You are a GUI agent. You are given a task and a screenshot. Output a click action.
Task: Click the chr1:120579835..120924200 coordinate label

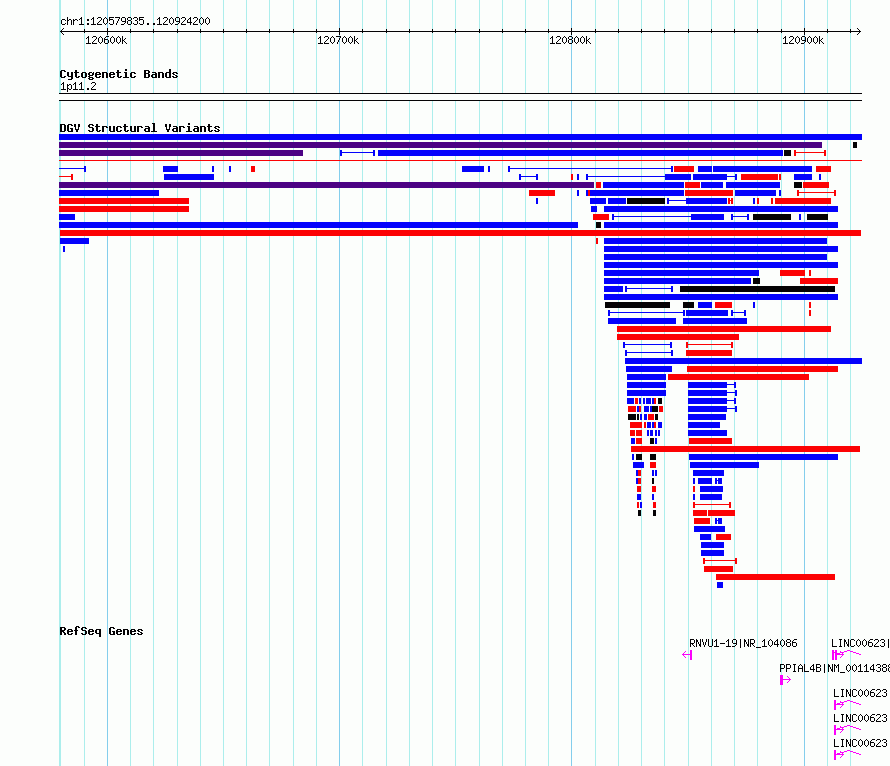point(135,21)
